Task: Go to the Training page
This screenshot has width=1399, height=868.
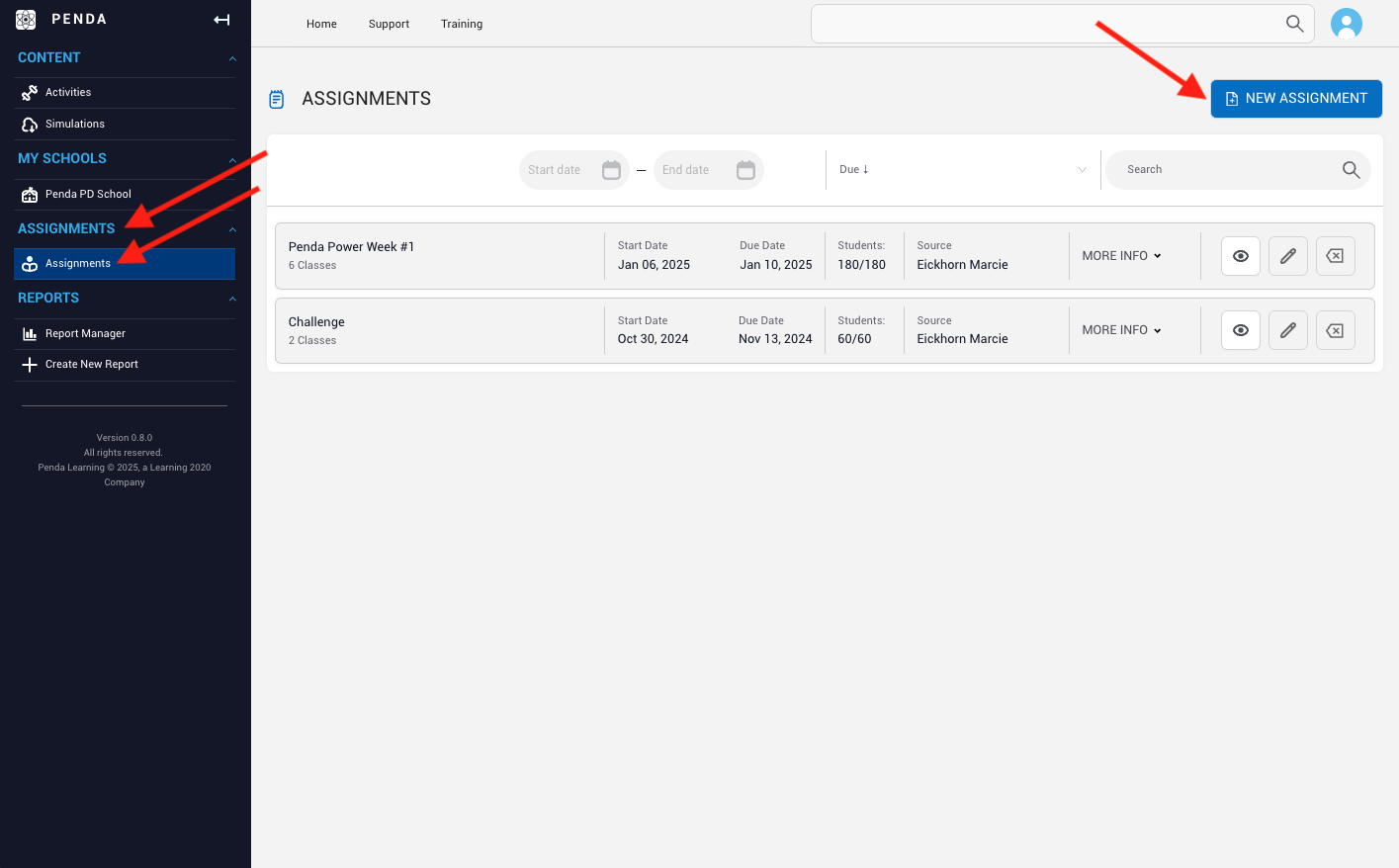Action: tap(461, 24)
